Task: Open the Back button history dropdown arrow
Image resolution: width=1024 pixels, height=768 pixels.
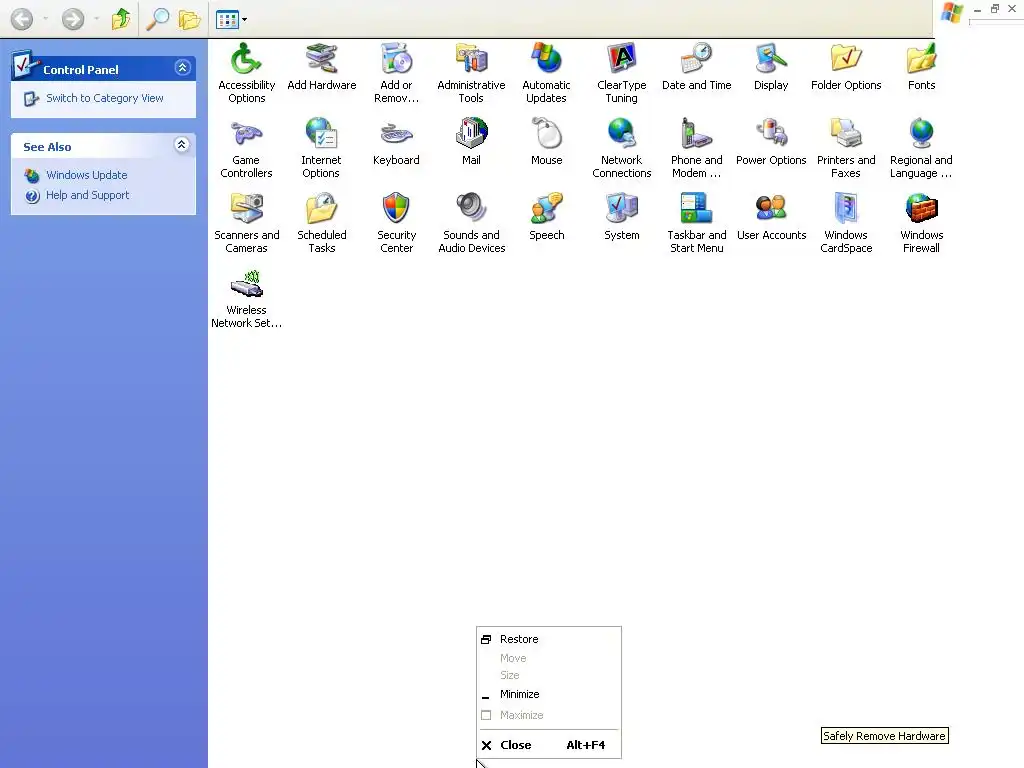Action: click(45, 19)
